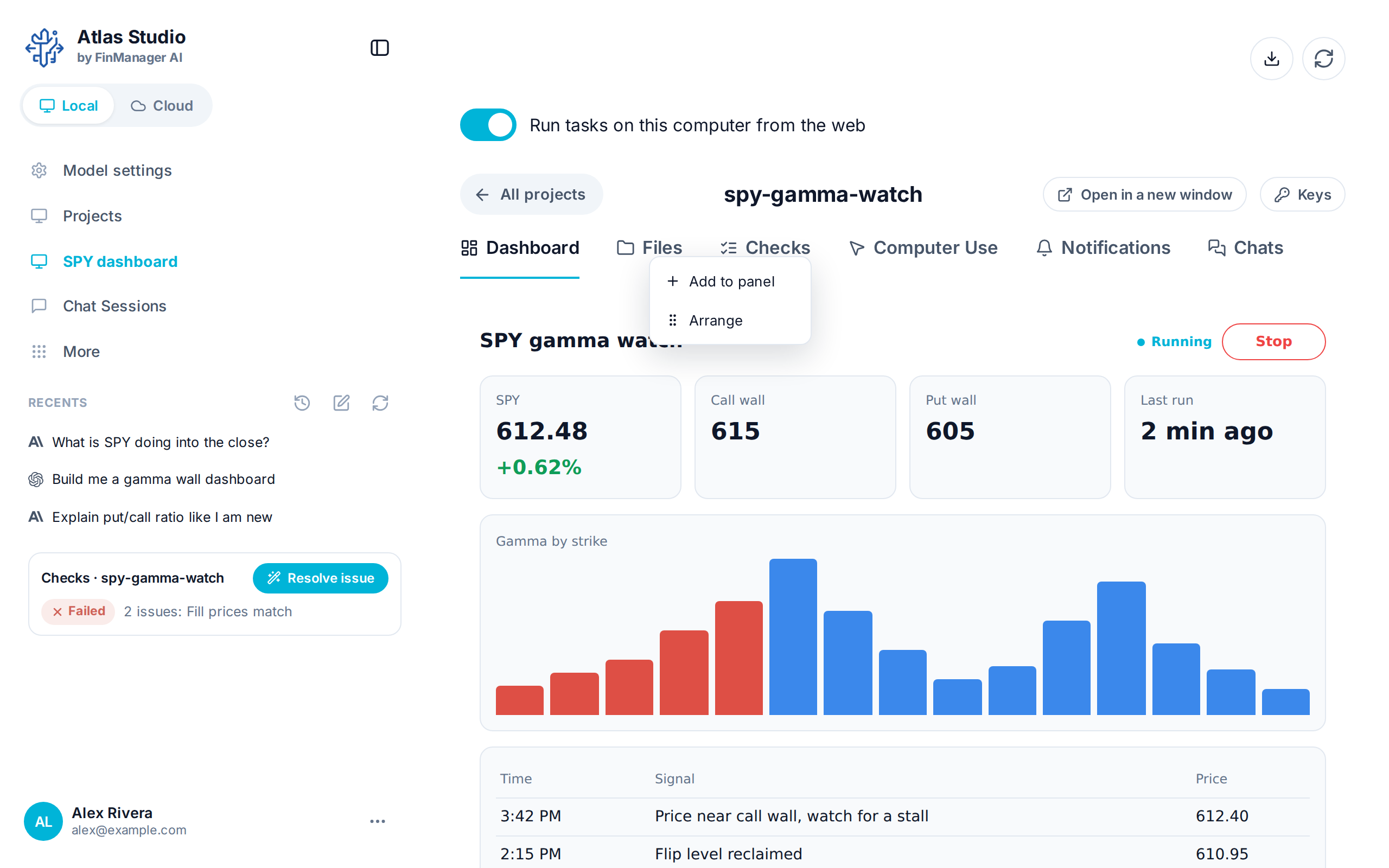
Task: Open the Keys button
Action: 1302,195
